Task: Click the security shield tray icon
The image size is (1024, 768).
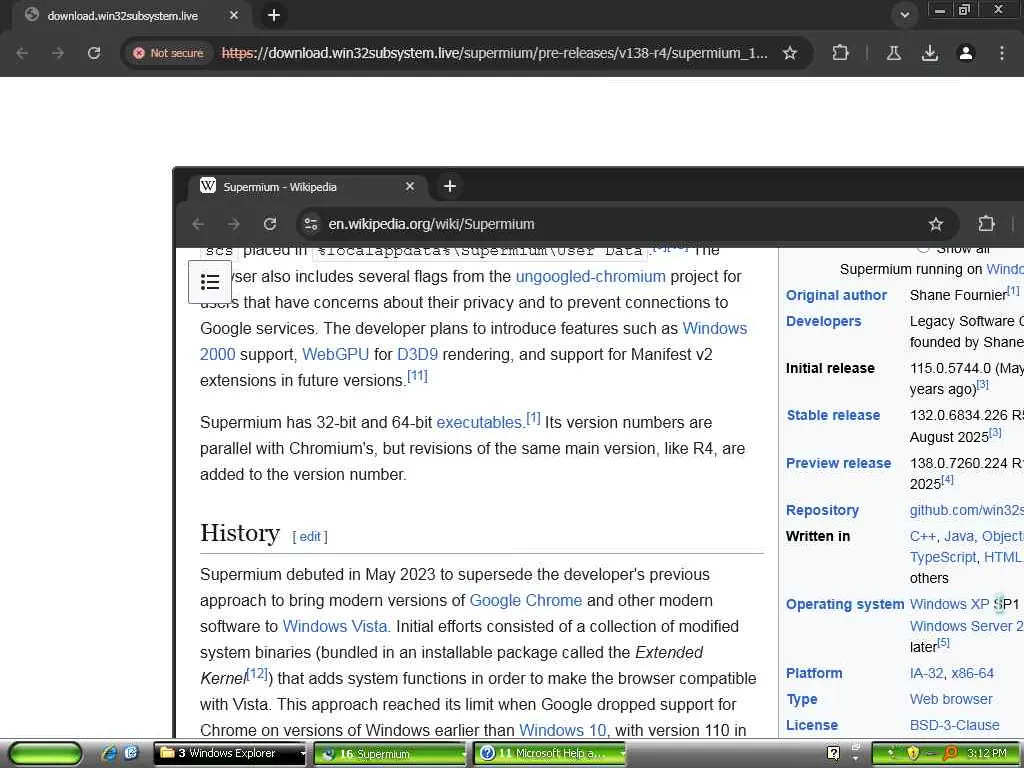Action: click(x=912, y=754)
